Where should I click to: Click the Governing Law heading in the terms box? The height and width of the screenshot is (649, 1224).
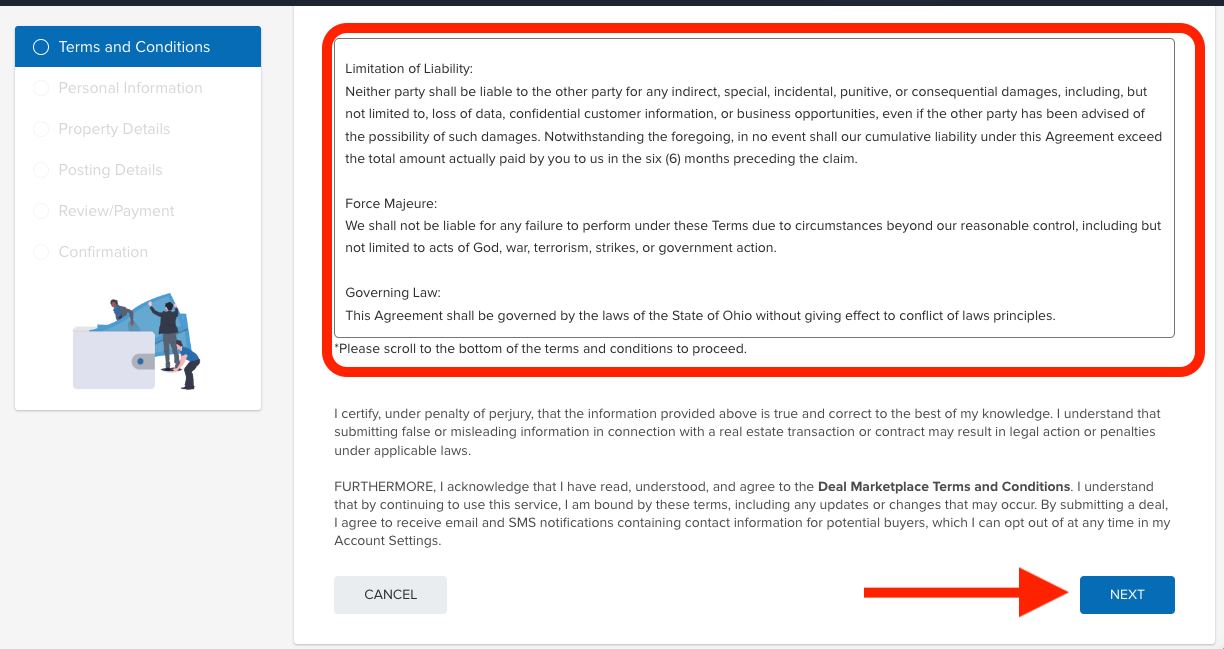(393, 293)
